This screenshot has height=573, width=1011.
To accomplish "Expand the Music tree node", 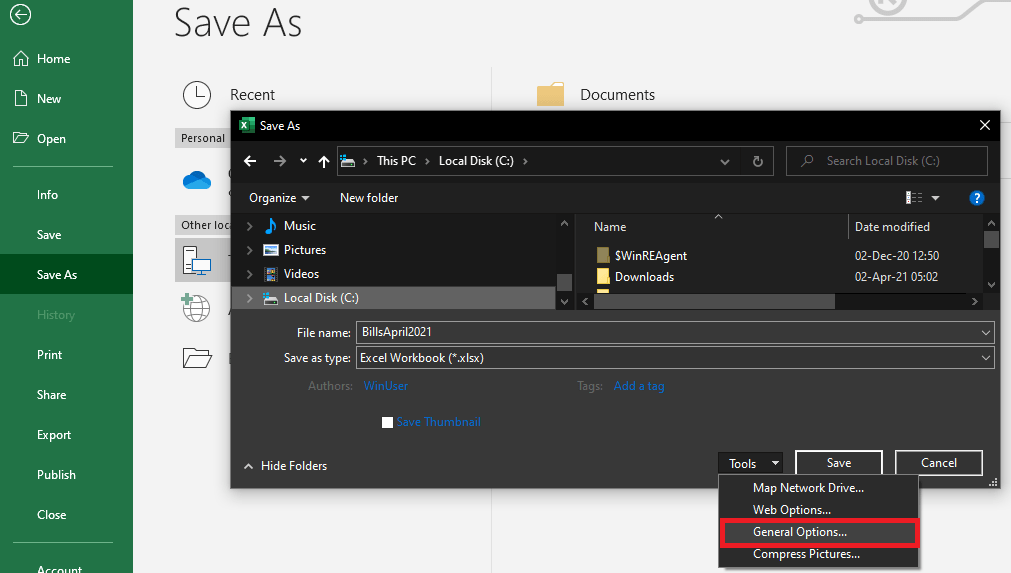I will click(x=249, y=226).
